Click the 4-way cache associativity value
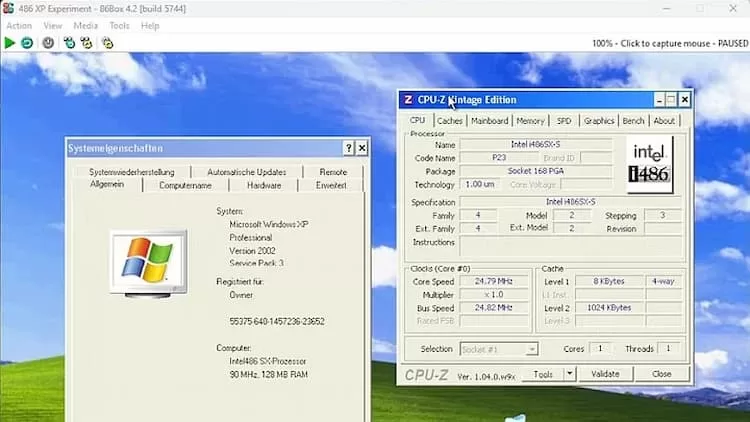The width and height of the screenshot is (750, 422). [x=663, y=281]
